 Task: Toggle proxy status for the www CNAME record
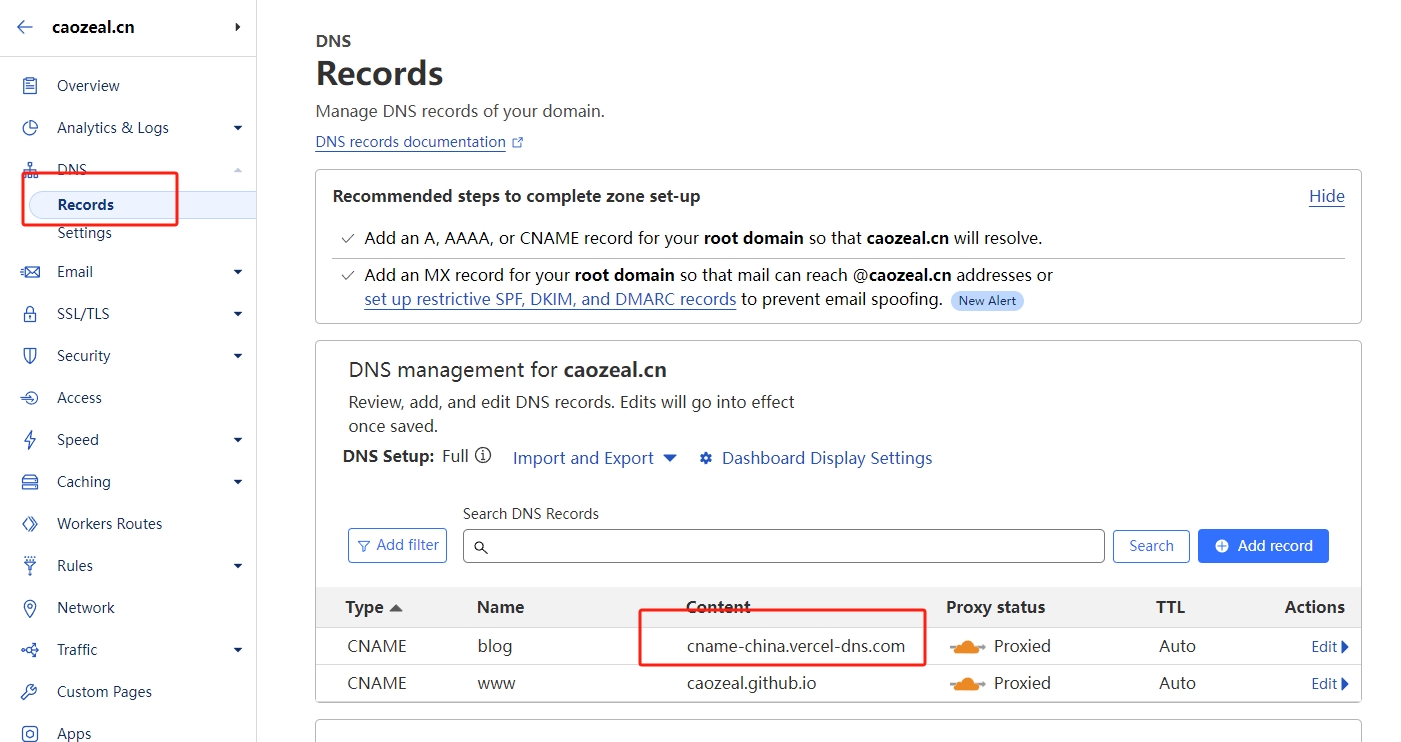tap(966, 683)
